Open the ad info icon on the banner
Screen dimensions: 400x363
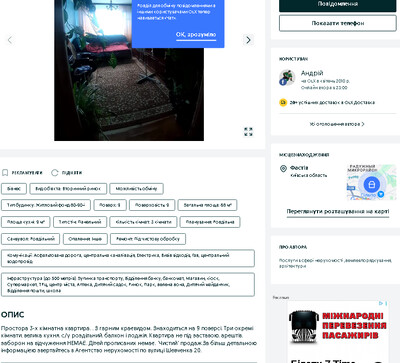pyautogui.click(x=380, y=303)
